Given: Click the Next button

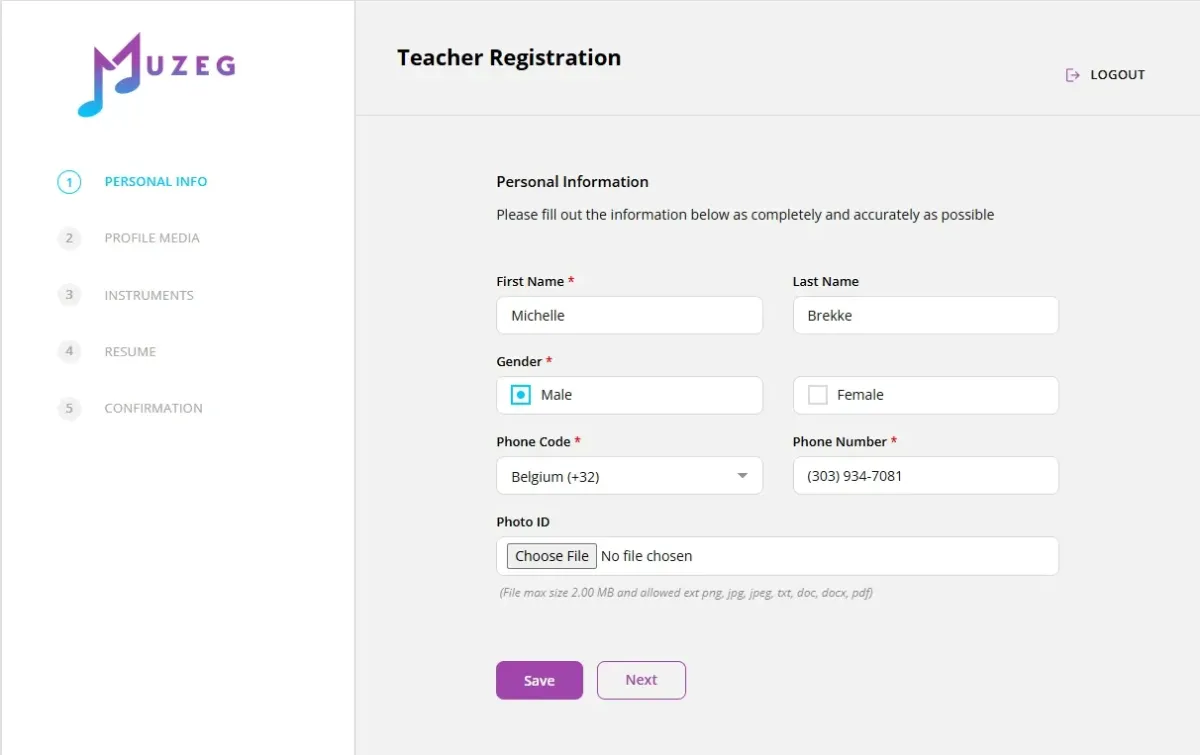Looking at the screenshot, I should 641,680.
